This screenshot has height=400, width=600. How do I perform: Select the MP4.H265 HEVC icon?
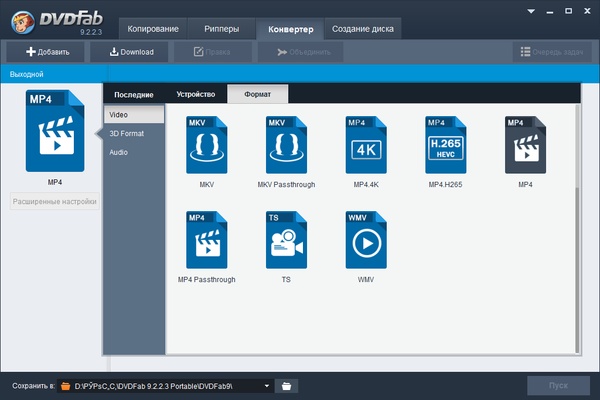coord(446,145)
